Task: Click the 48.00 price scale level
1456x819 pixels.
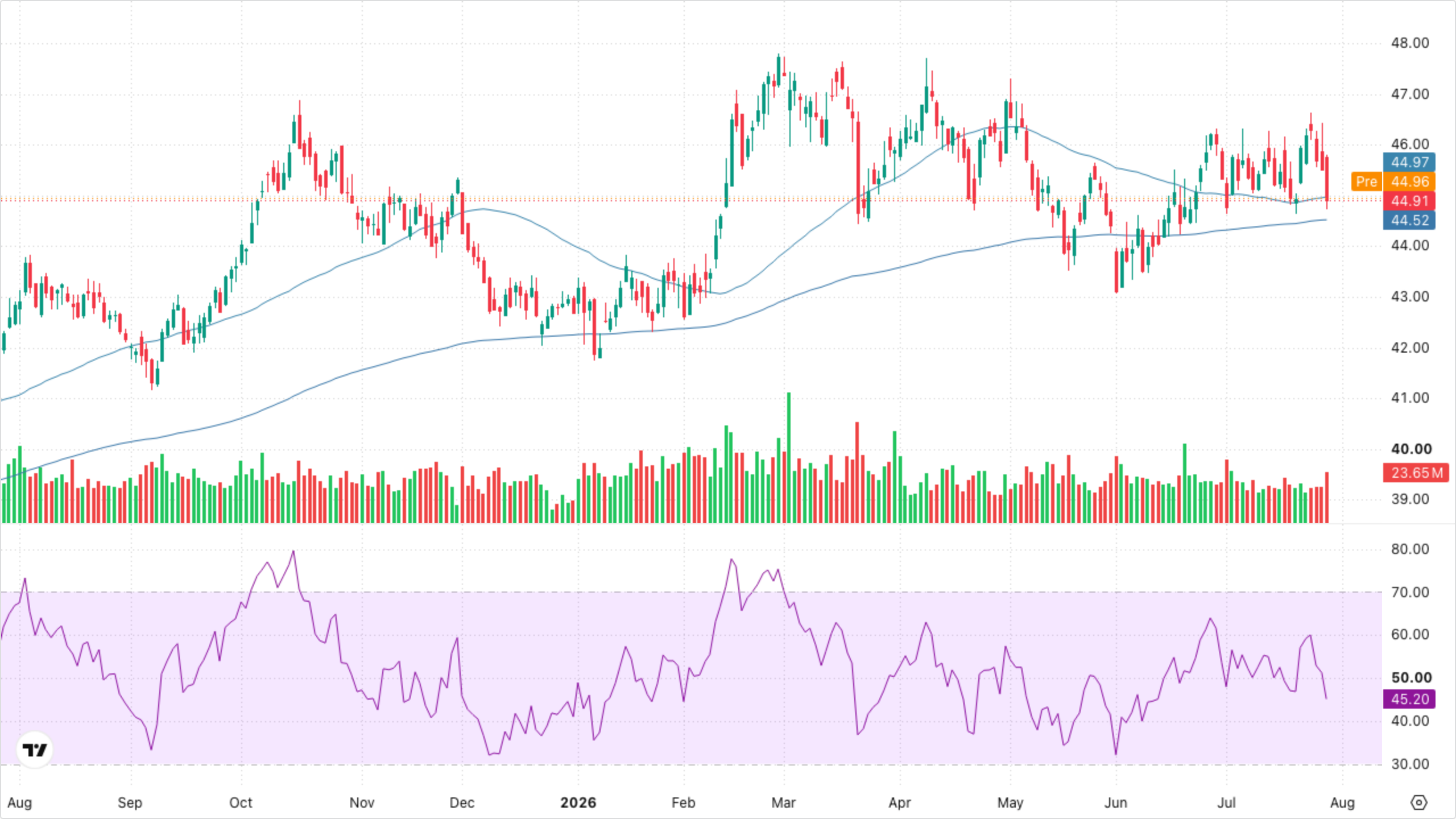Action: point(1410,43)
